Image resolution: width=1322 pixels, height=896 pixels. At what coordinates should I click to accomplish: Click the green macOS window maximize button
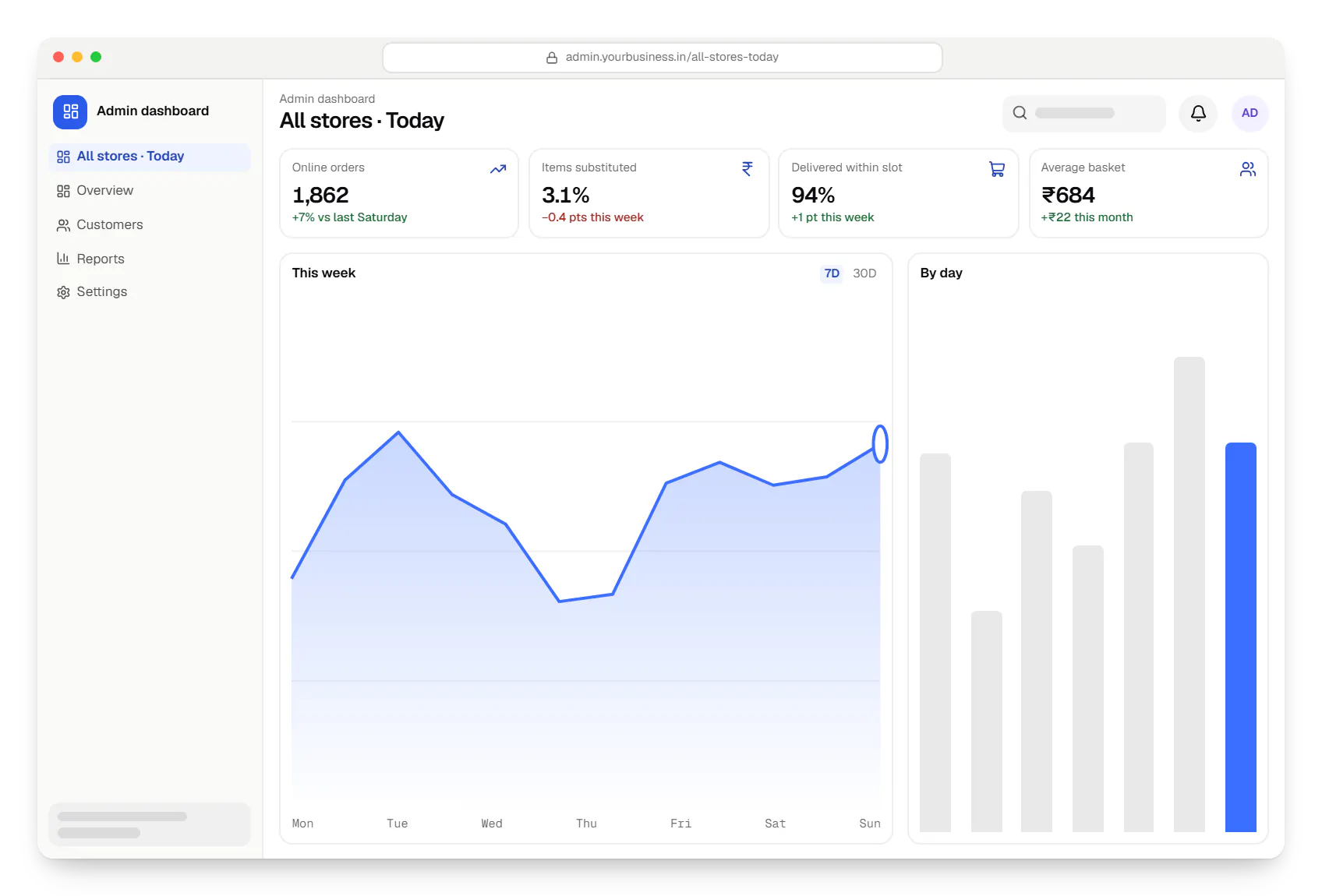click(96, 57)
